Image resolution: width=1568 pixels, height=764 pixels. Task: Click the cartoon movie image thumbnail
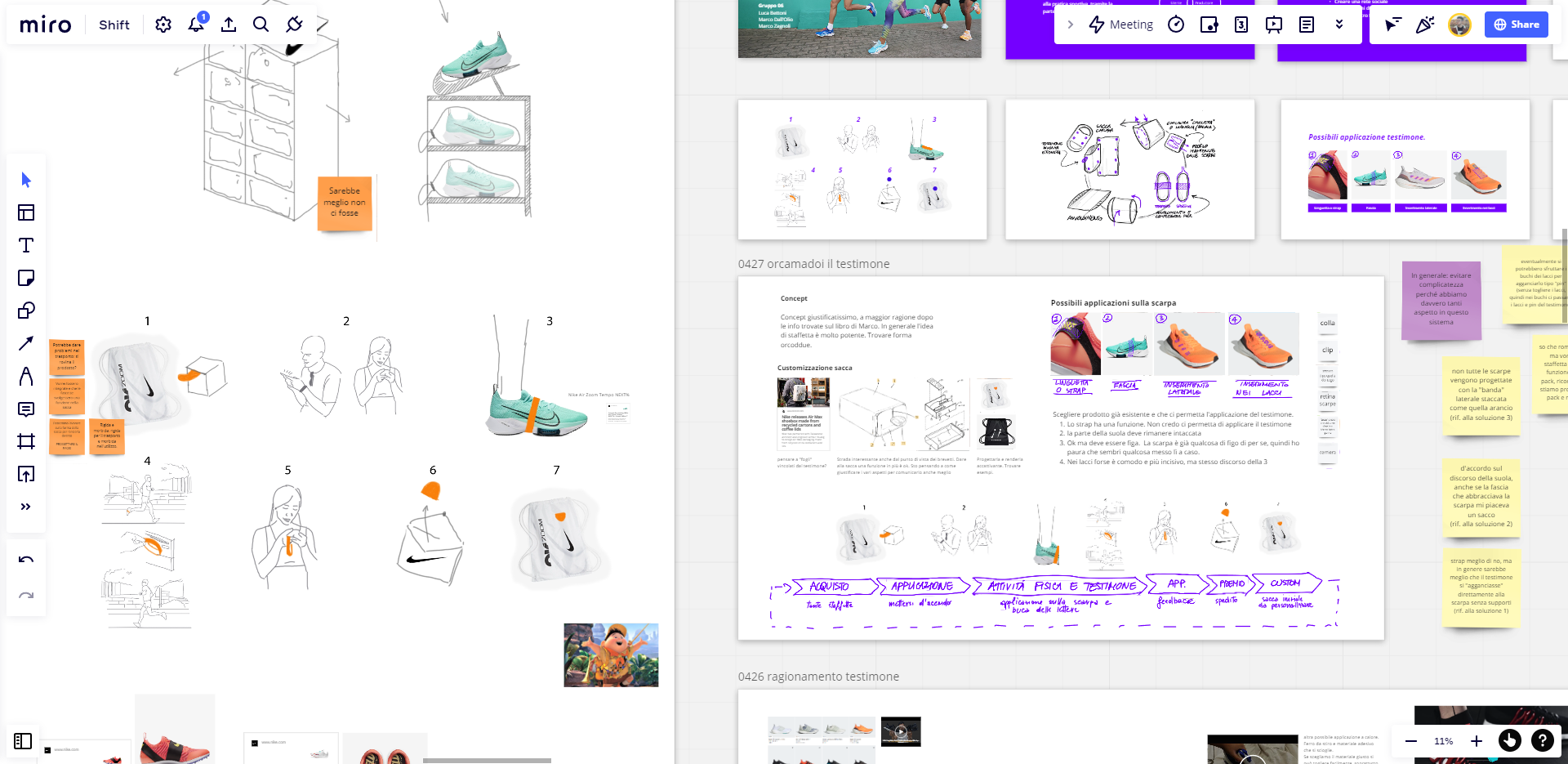tap(611, 655)
